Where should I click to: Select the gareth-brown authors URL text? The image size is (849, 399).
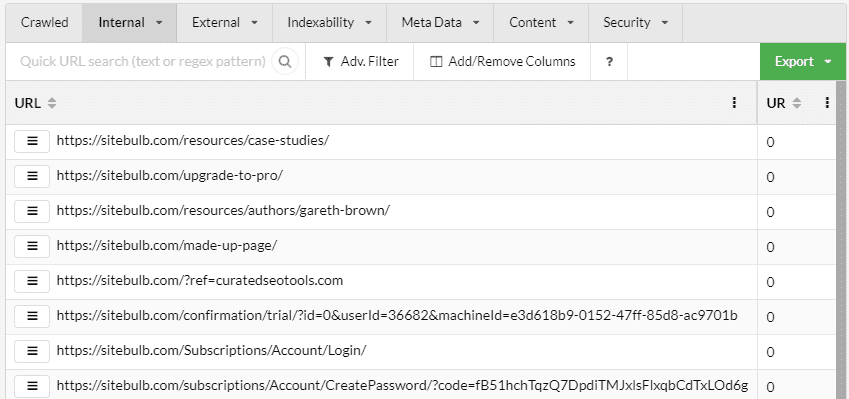point(223,211)
